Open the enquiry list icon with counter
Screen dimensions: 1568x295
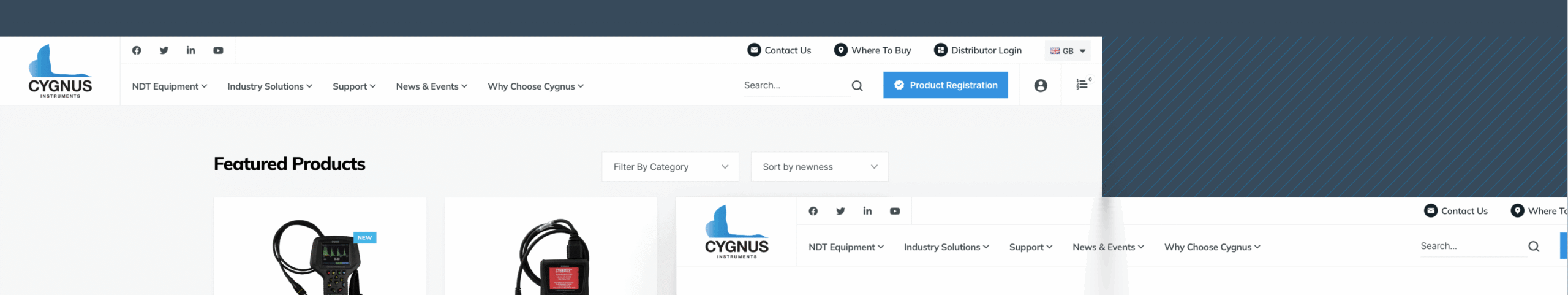1083,84
